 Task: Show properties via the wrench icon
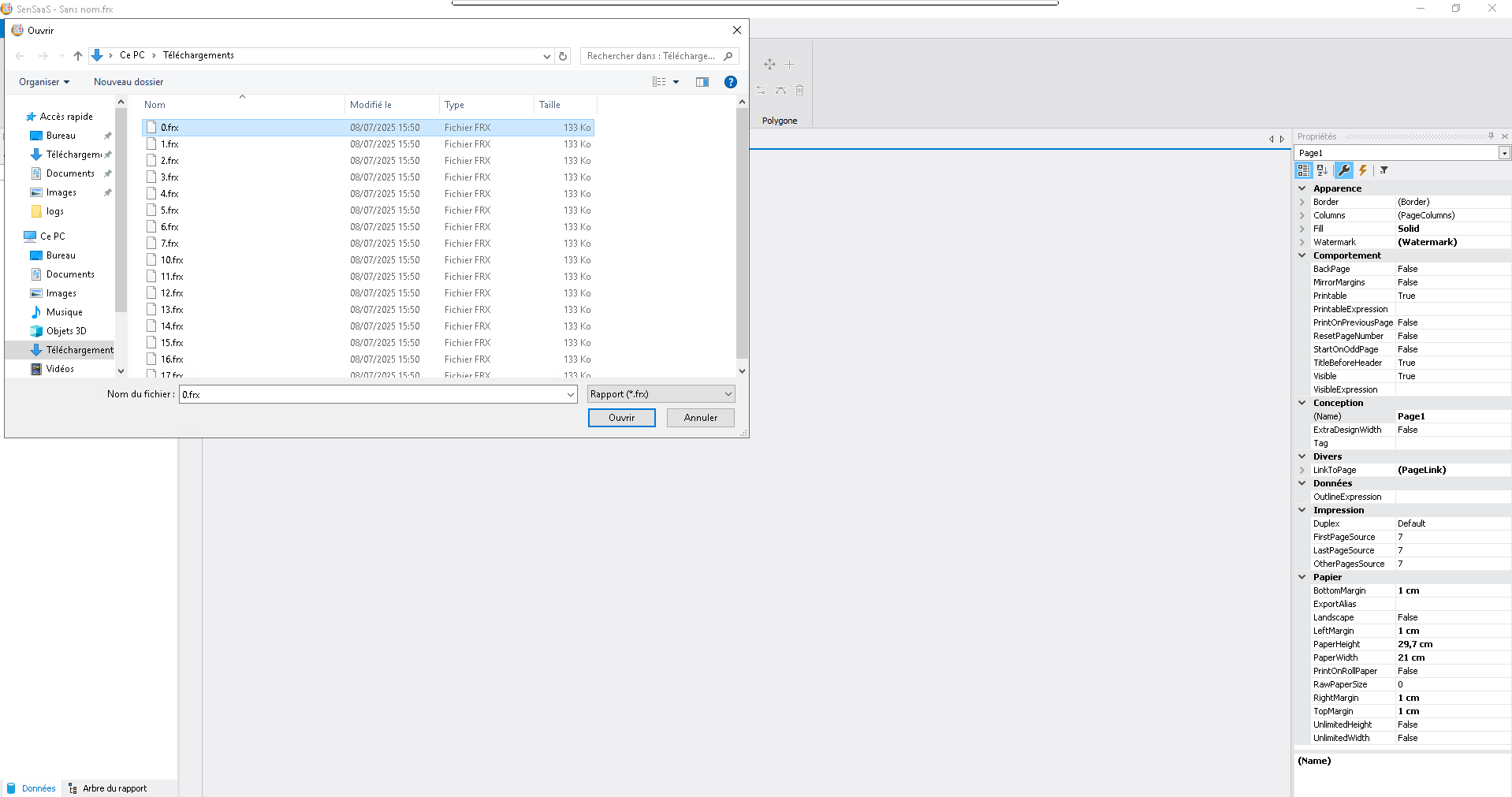pyautogui.click(x=1344, y=170)
